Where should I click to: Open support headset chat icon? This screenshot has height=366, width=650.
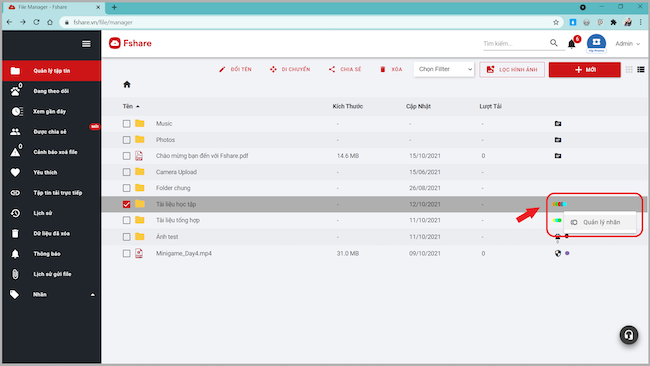tap(629, 335)
